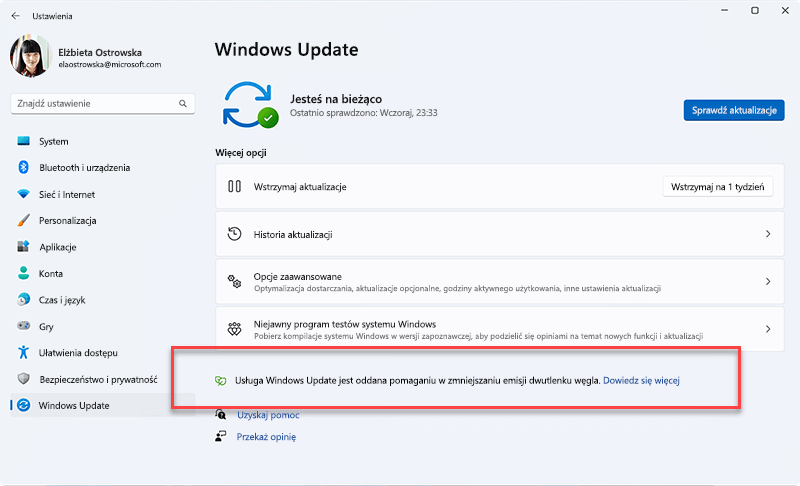Open the System settings category
This screenshot has width=800, height=486.
[x=54, y=141]
